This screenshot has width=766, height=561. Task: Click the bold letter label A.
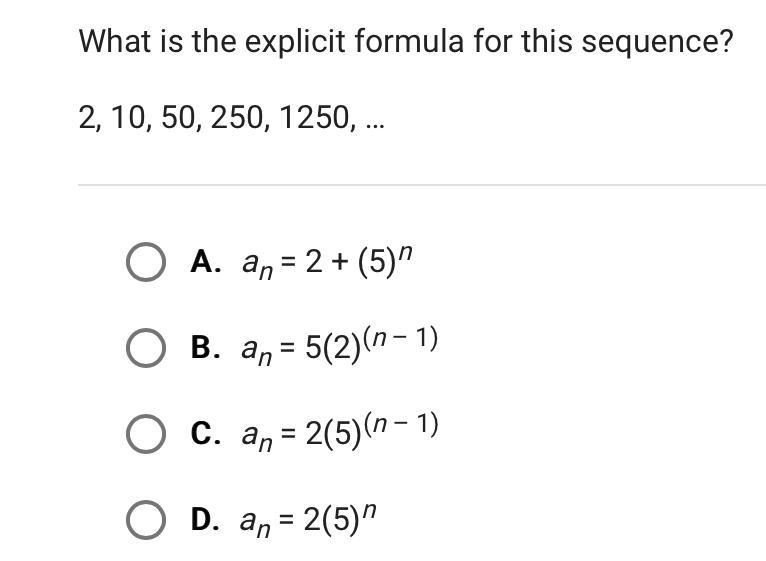click(x=206, y=262)
